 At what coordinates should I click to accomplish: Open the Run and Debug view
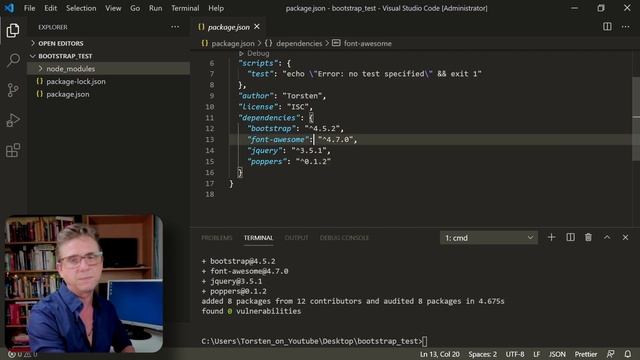point(13,120)
